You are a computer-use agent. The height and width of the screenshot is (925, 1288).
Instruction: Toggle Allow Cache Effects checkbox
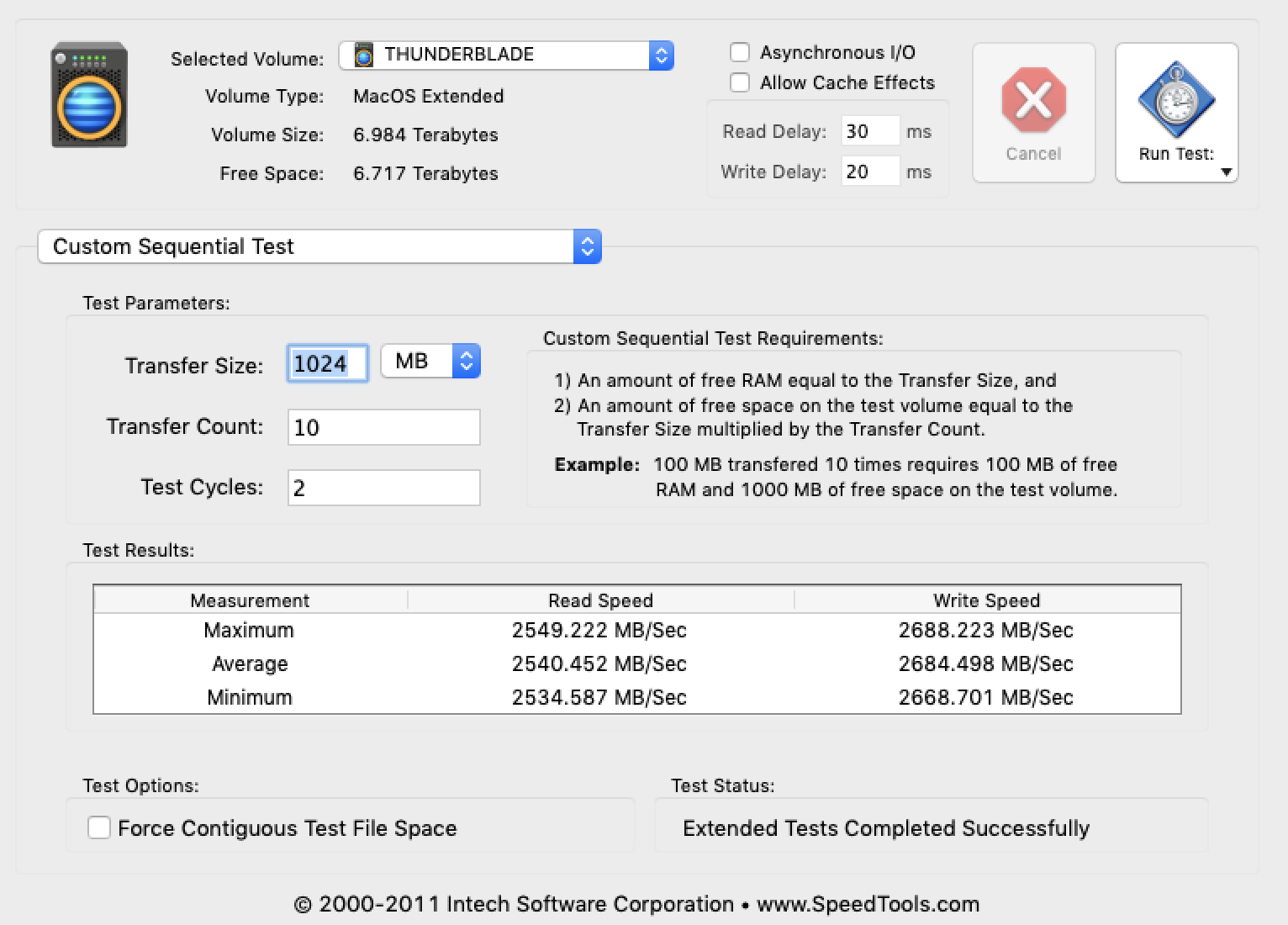pos(740,82)
